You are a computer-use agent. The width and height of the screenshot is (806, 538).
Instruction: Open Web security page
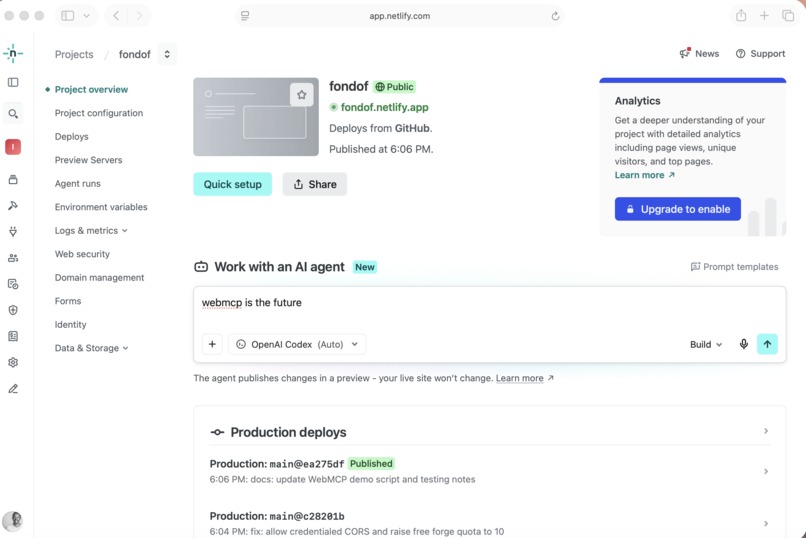tap(82, 254)
